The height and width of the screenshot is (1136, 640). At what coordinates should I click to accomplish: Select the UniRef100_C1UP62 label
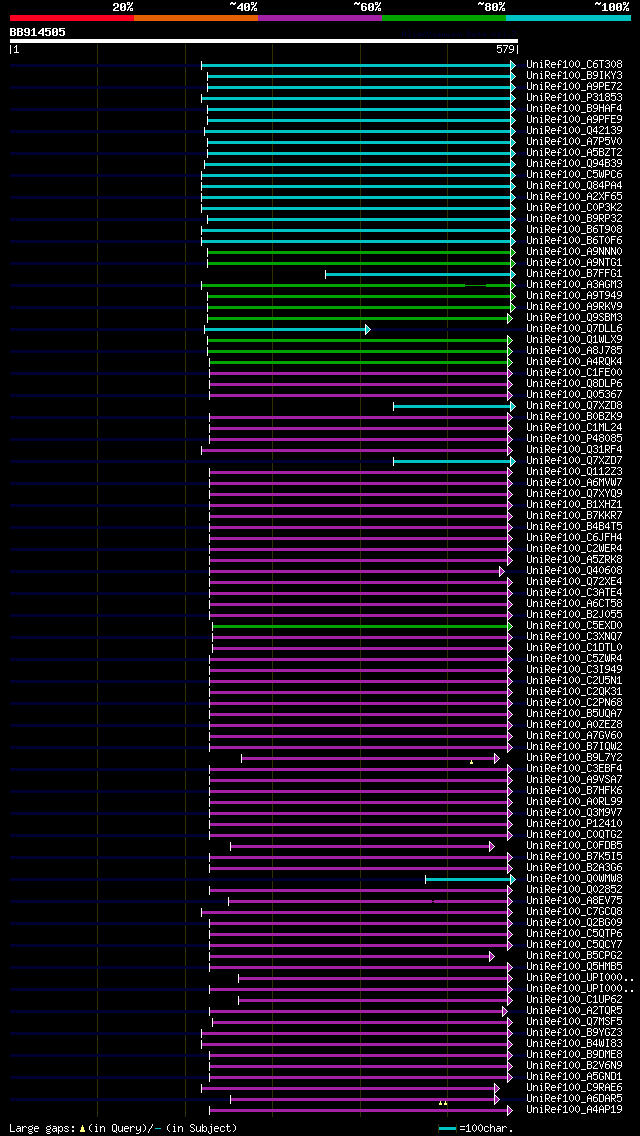click(x=574, y=1001)
